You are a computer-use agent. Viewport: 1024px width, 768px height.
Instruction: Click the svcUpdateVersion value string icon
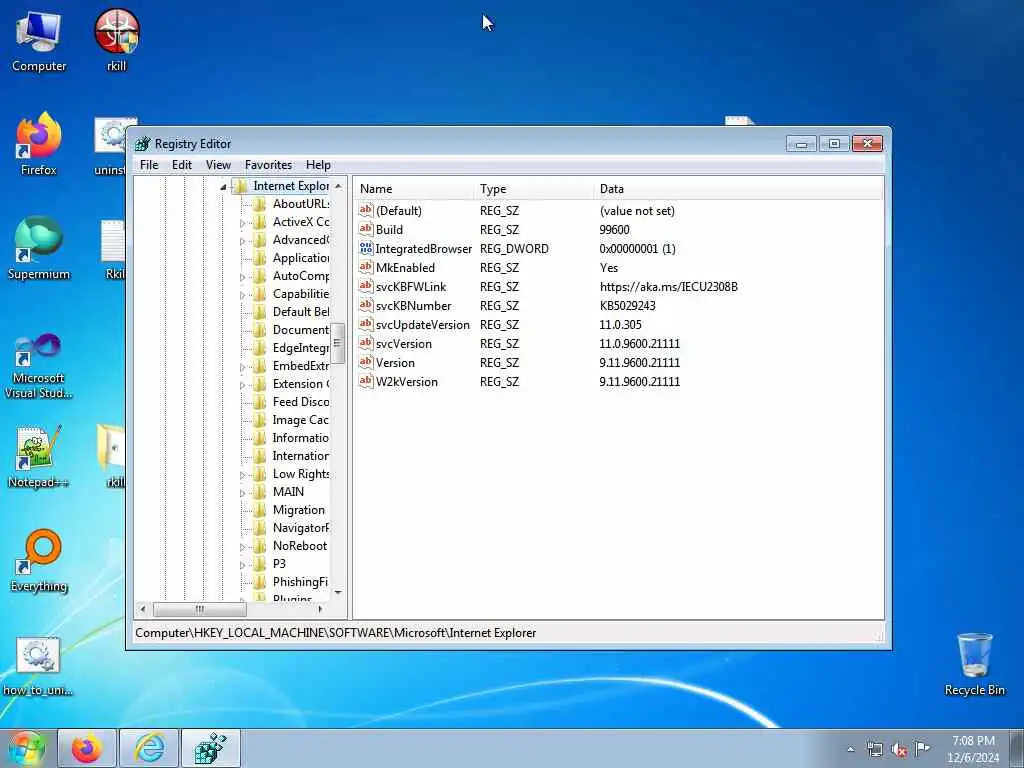click(x=366, y=324)
